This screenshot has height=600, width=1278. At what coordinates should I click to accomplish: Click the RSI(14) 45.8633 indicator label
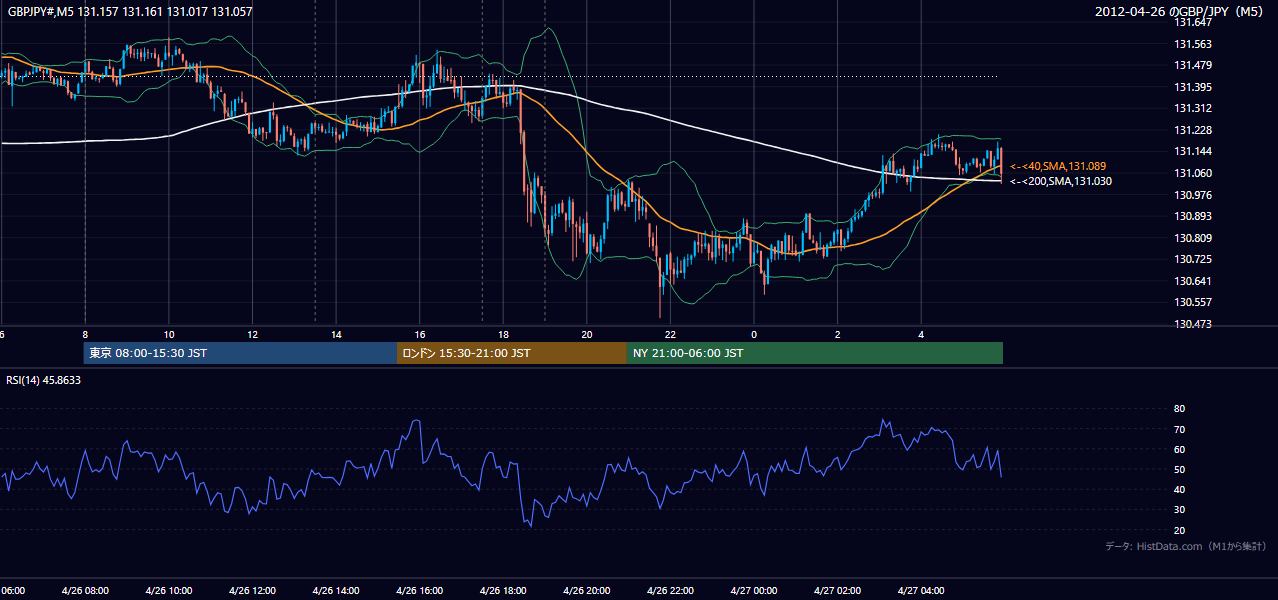tap(44, 380)
